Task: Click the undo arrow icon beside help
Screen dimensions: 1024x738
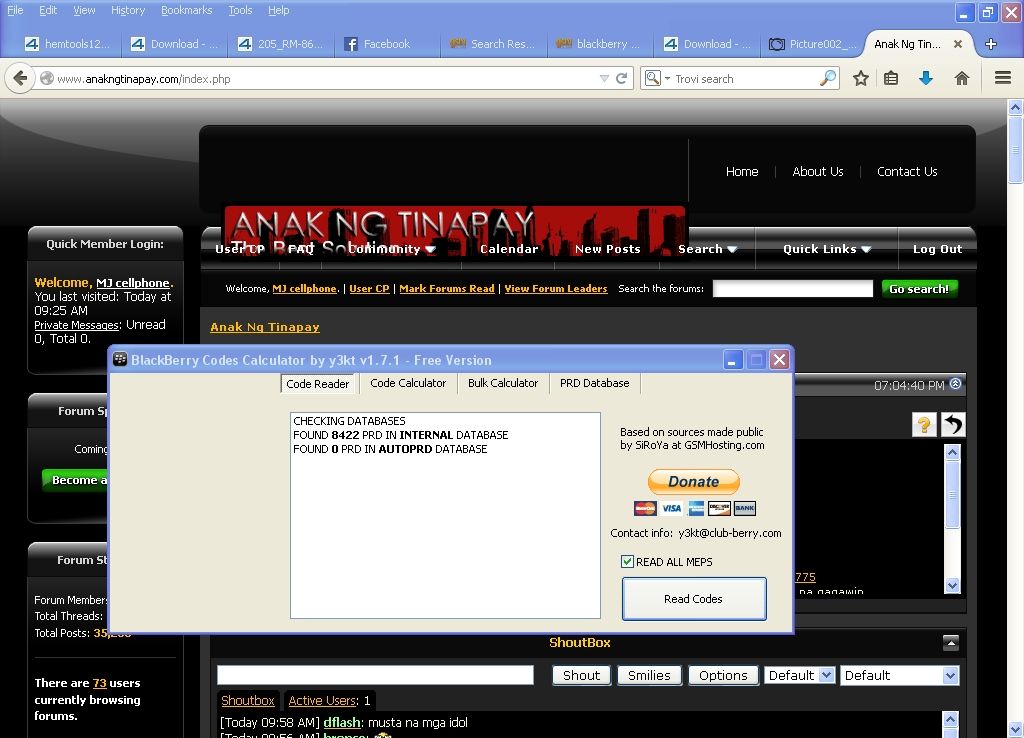Action: point(953,425)
